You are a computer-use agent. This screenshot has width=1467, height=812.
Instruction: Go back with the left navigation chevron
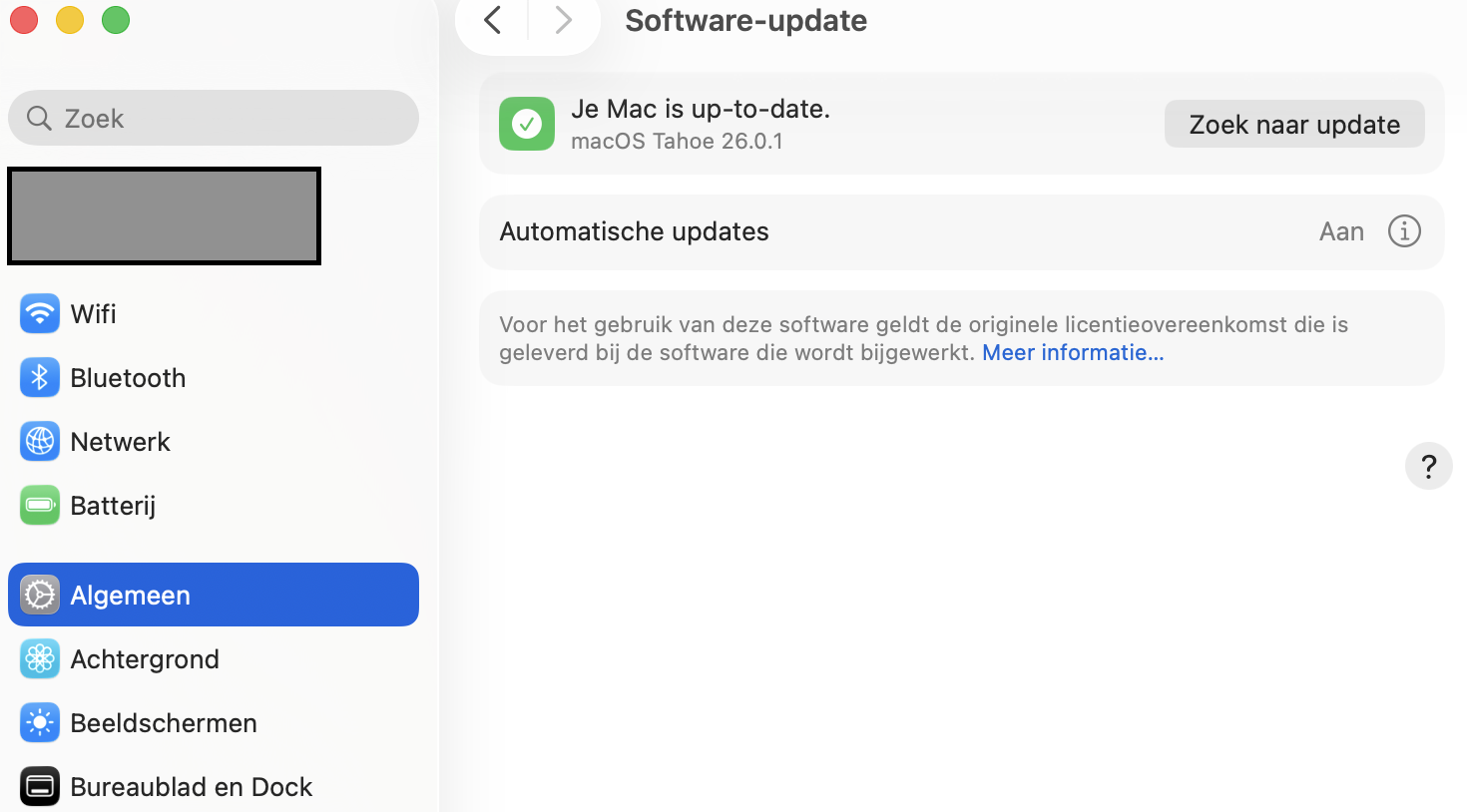490,20
